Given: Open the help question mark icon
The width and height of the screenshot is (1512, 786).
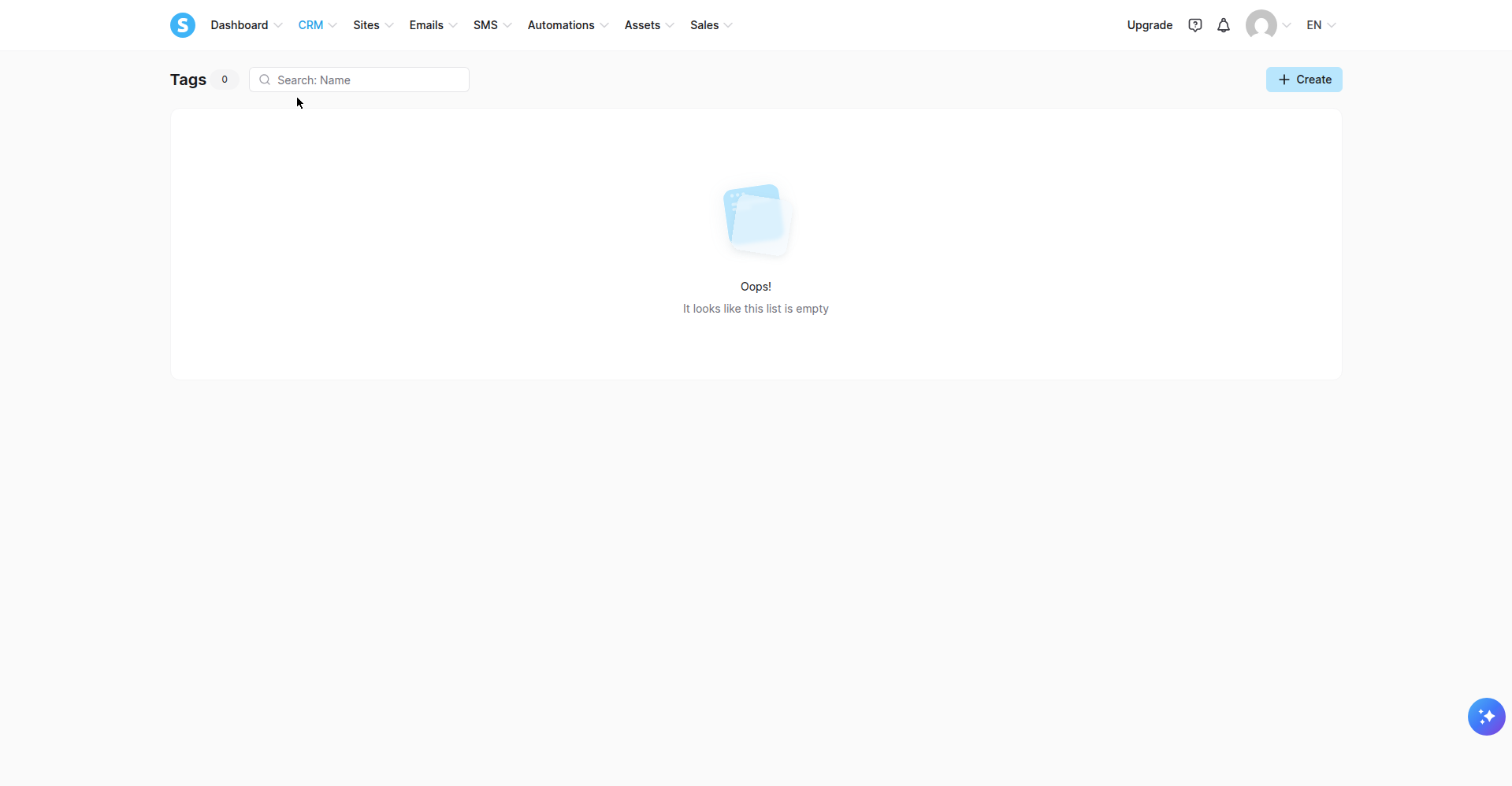Looking at the screenshot, I should tap(1195, 25).
